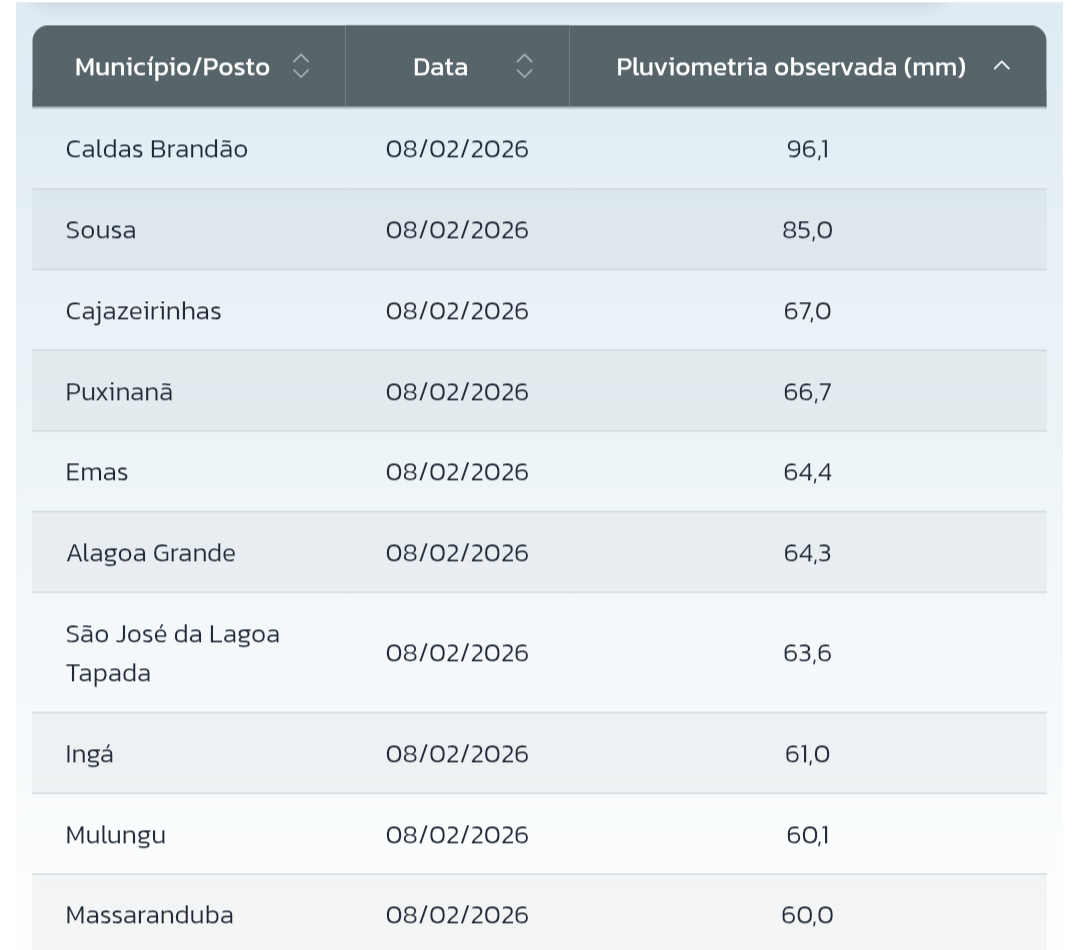This screenshot has height=950, width=1080.
Task: Click the date cell in Ingá row
Action: [457, 754]
